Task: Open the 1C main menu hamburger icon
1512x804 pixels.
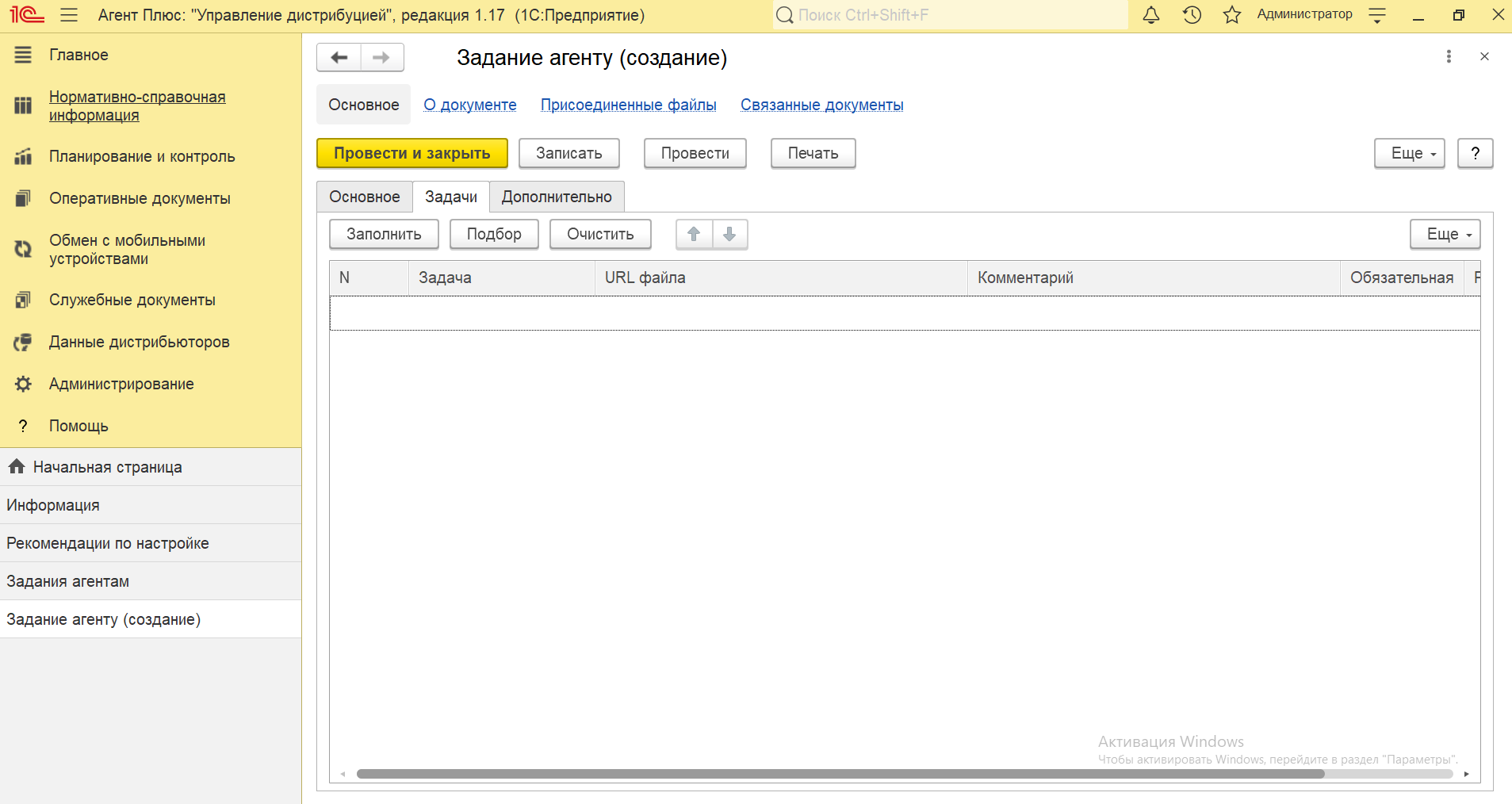Action: coord(69,15)
